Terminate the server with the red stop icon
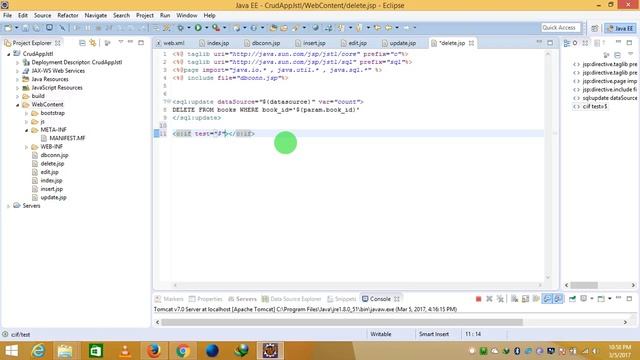Image resolution: width=640 pixels, height=360 pixels. 478,299
